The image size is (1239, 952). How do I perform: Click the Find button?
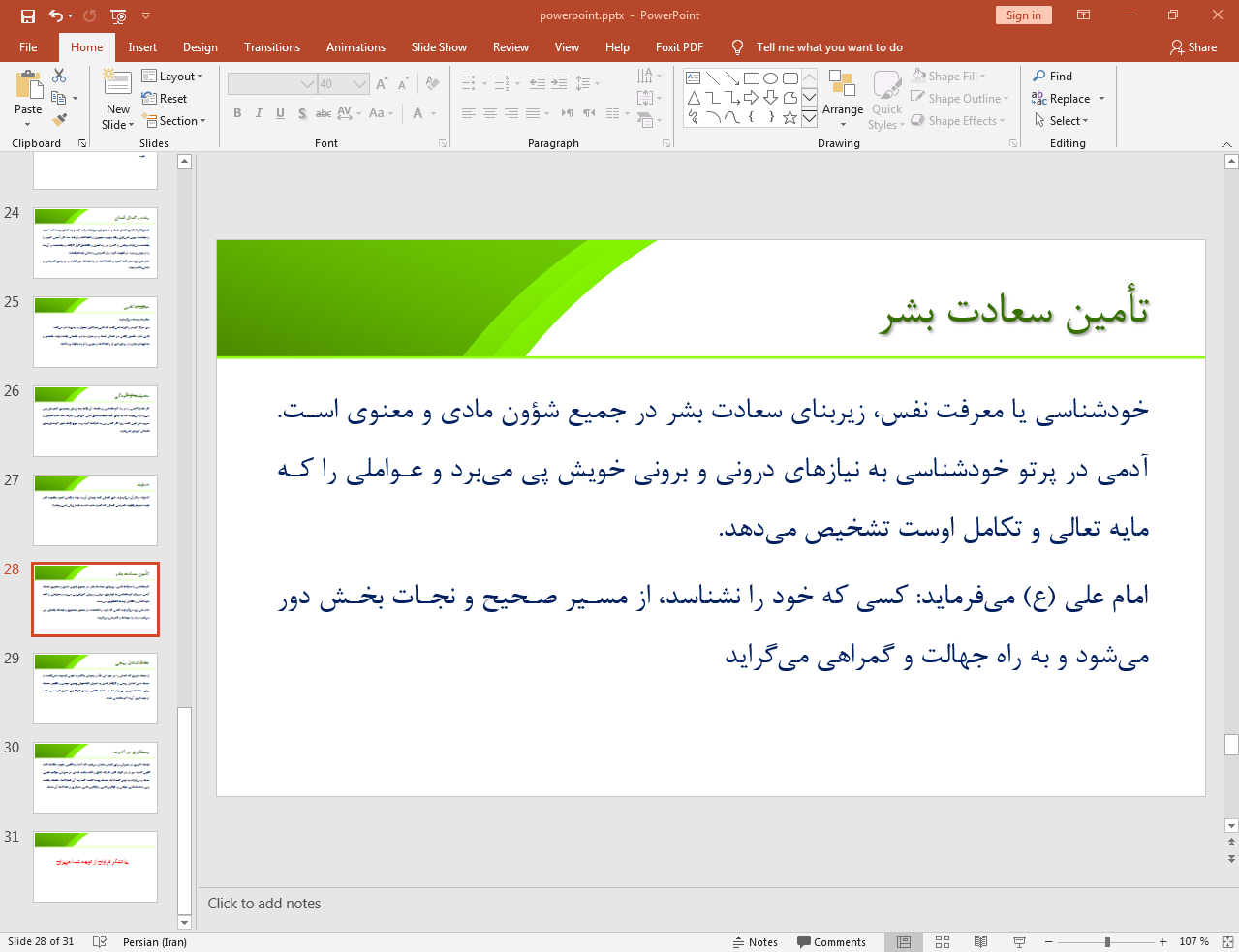point(1053,76)
